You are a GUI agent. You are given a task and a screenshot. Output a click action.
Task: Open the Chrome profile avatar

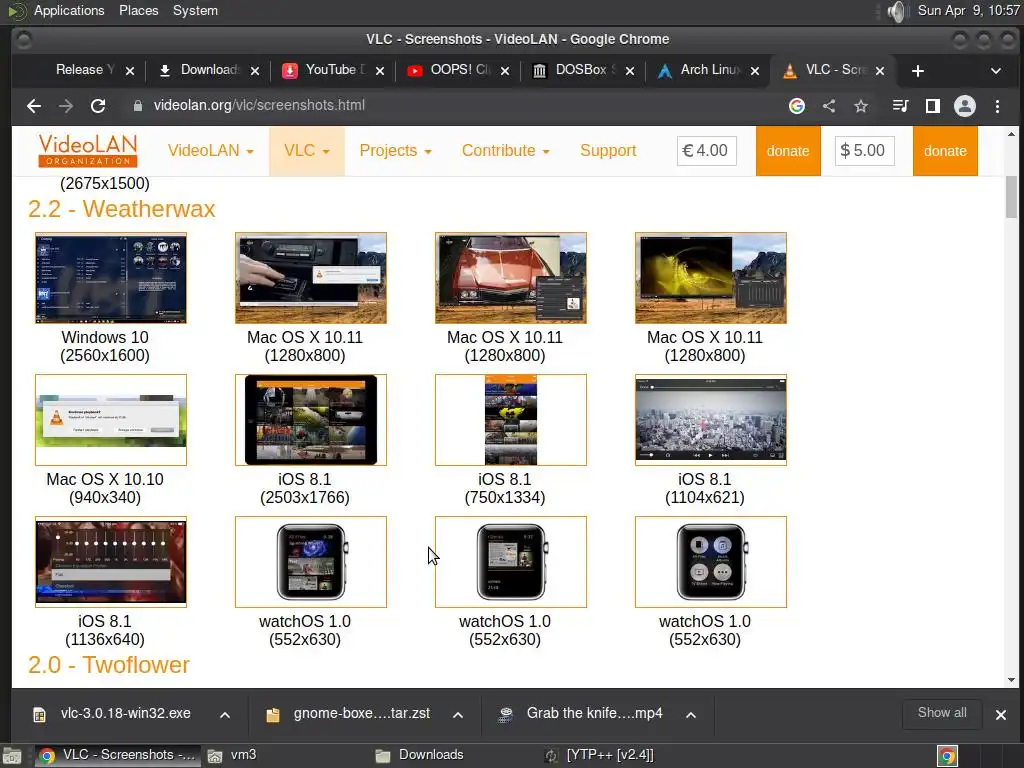pyautogui.click(x=965, y=106)
